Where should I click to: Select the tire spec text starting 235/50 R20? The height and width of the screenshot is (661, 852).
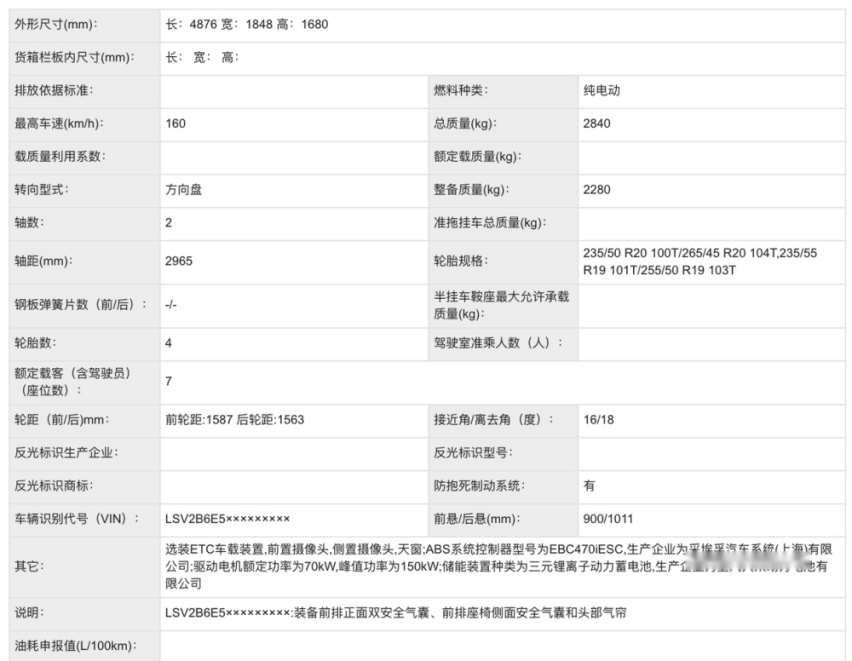(x=700, y=261)
